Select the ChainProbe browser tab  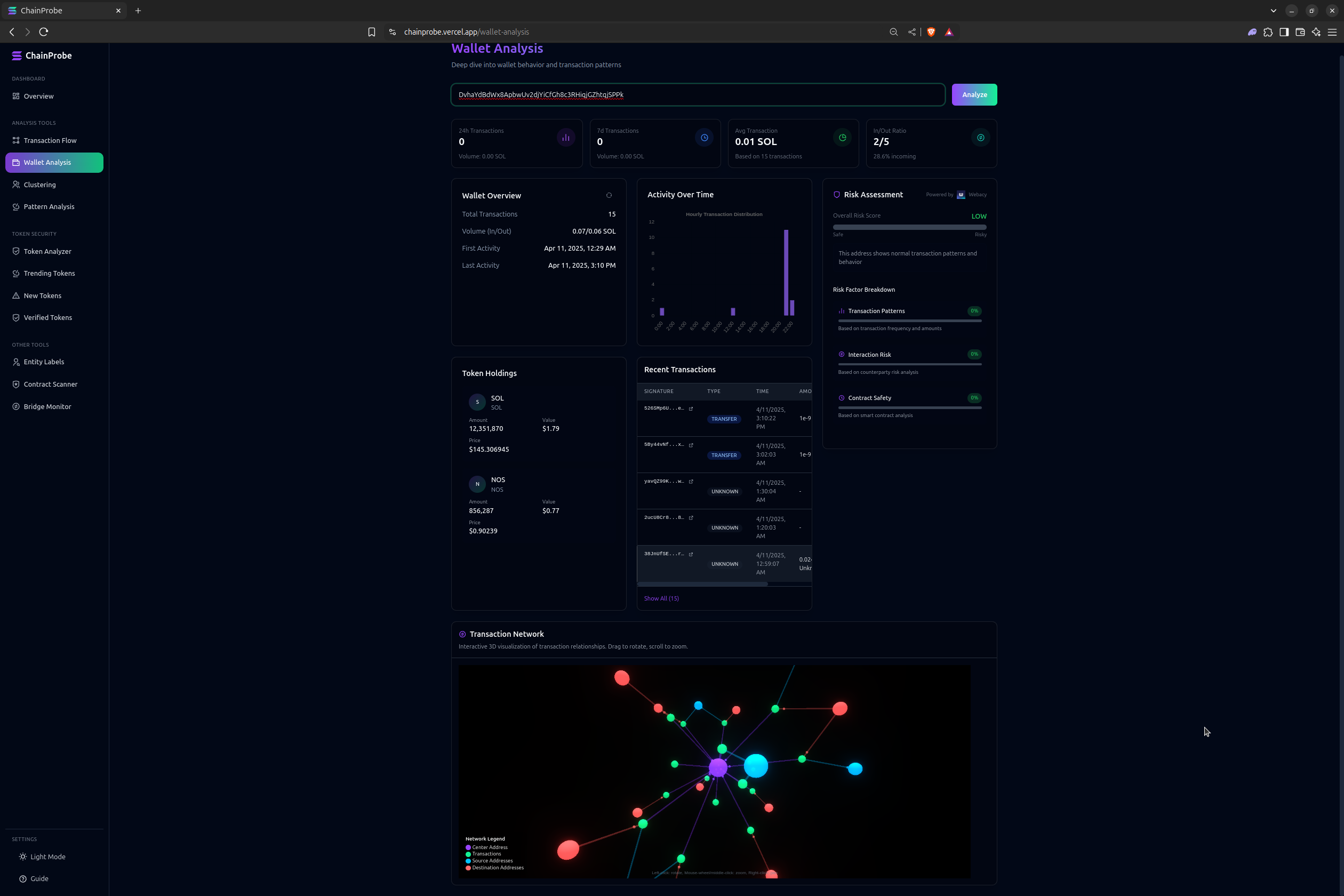63,11
